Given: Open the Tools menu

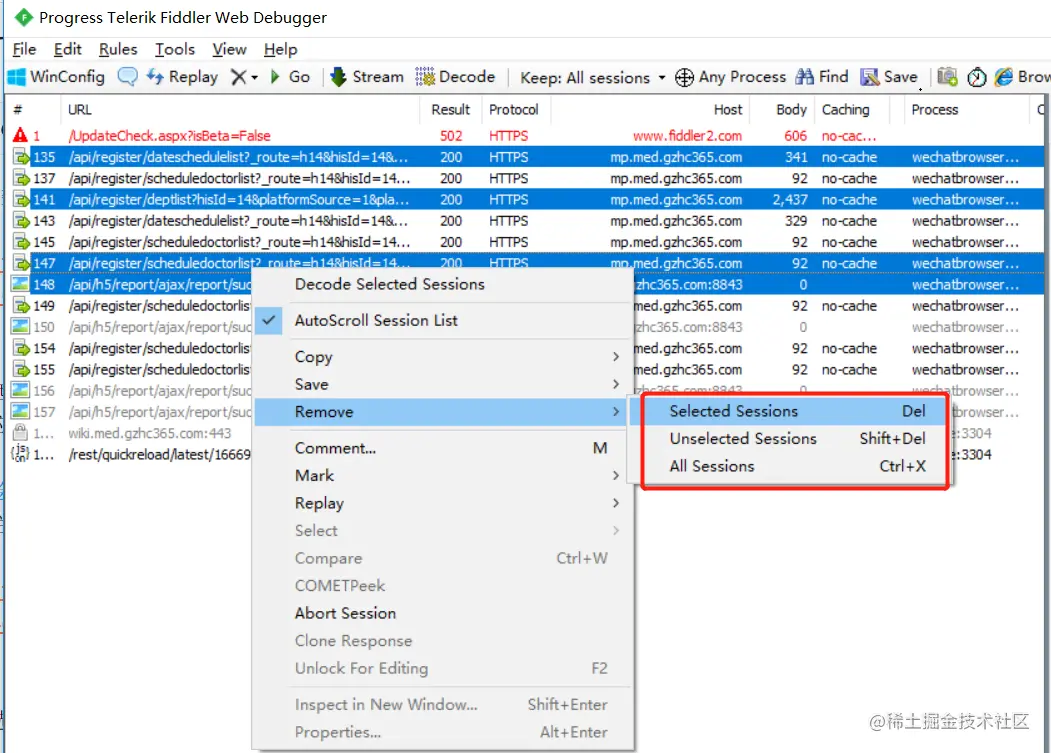Looking at the screenshot, I should point(174,50).
